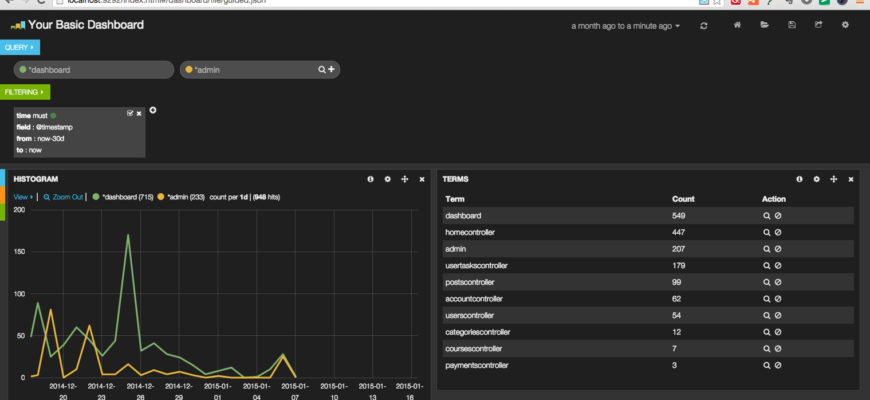Show Terms panel info icon
870x400 pixels.
(799, 179)
